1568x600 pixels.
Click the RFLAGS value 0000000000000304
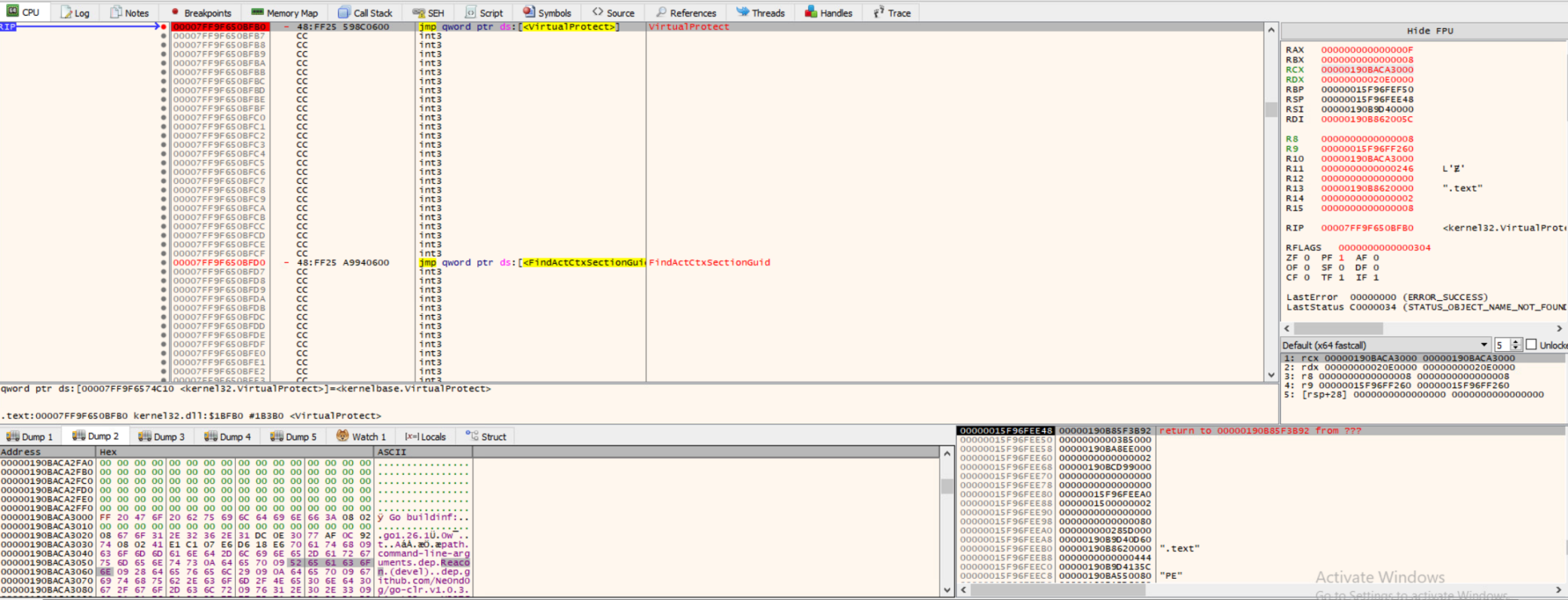pos(1384,247)
